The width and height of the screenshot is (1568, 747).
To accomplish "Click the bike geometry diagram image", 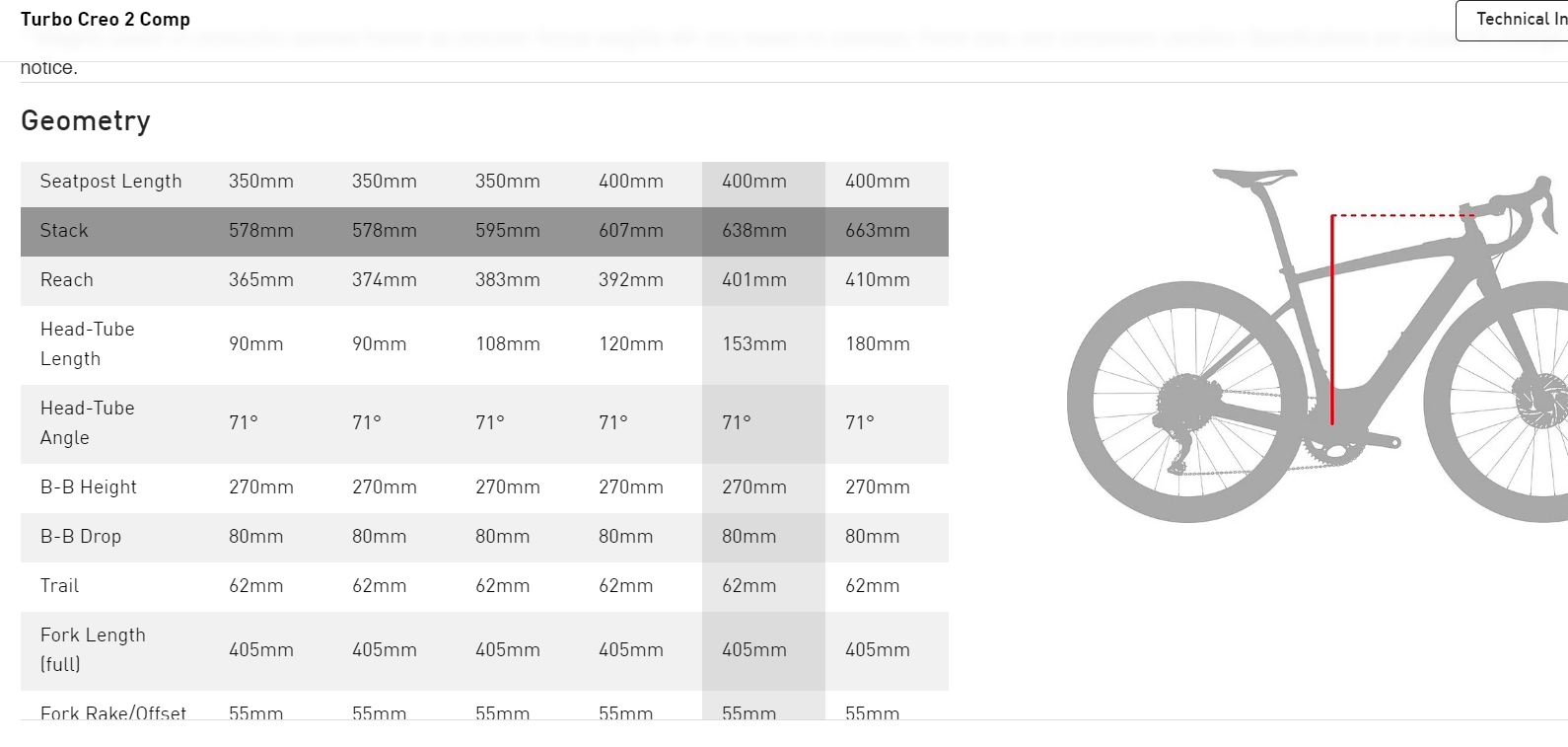I will tap(1317, 345).
